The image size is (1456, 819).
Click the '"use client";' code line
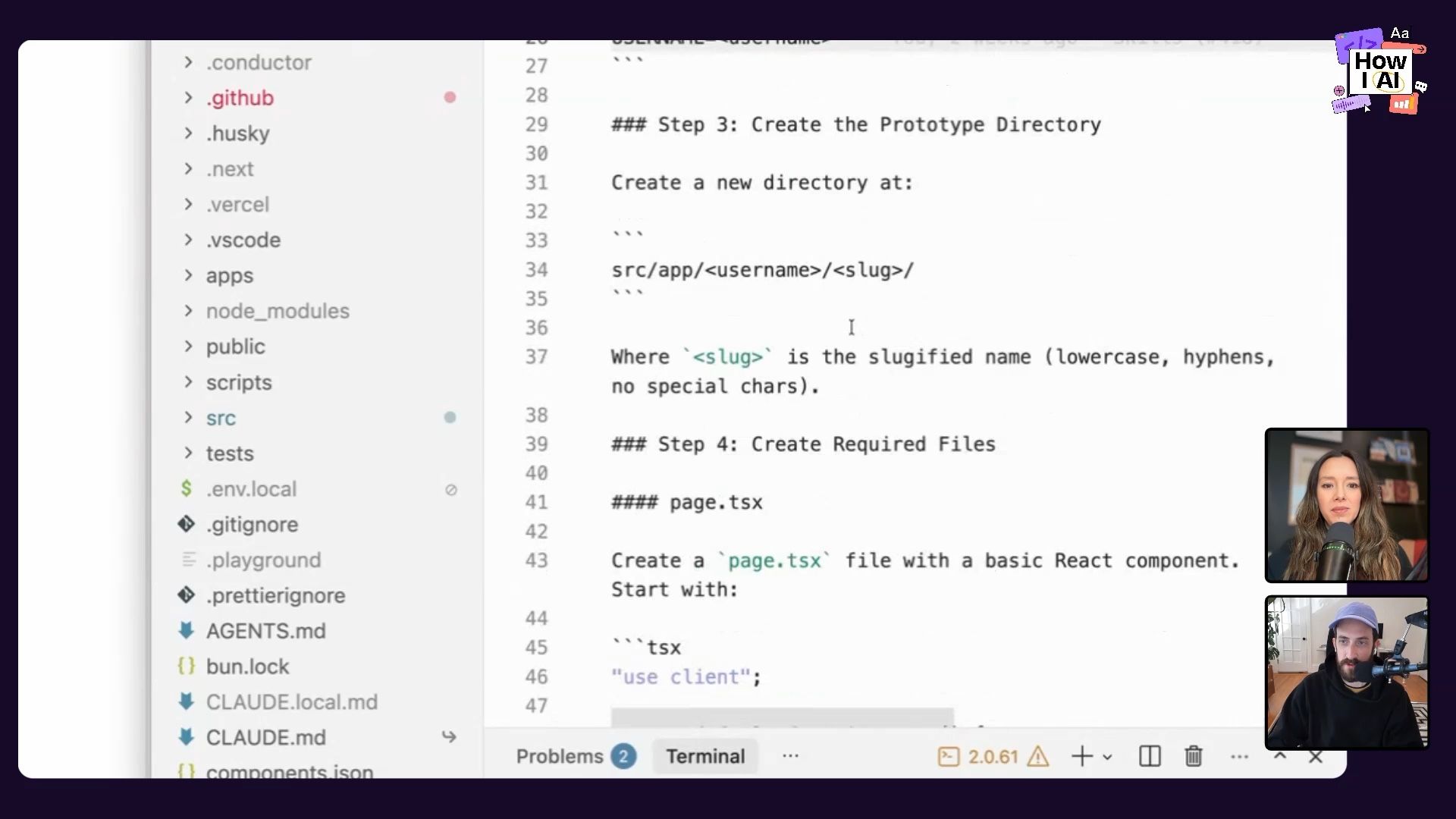tap(686, 676)
